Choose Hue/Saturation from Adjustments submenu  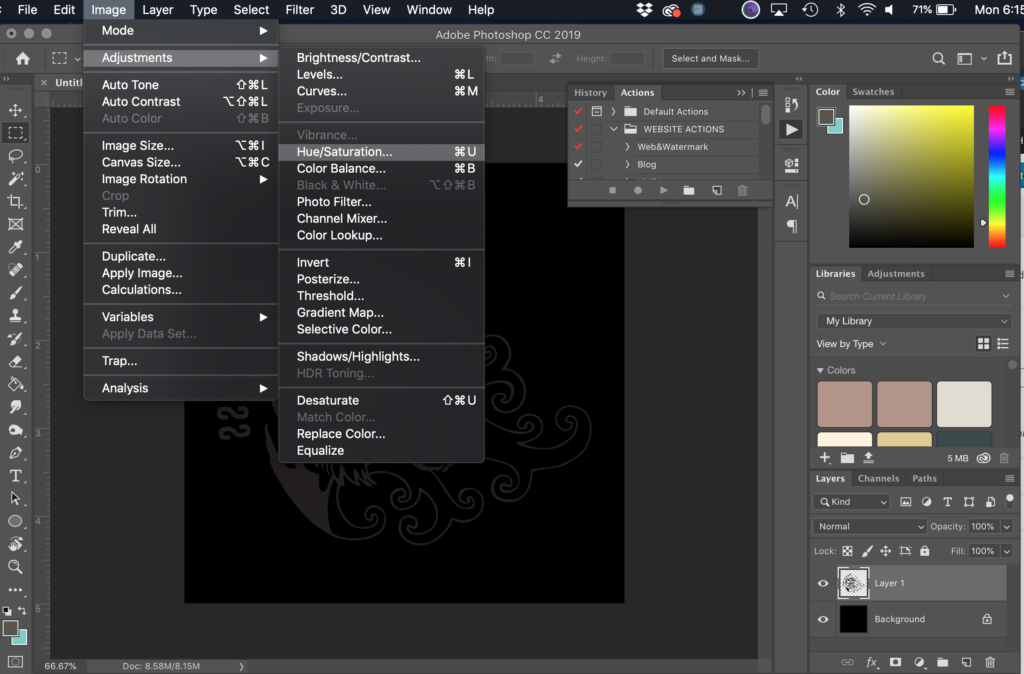(382, 152)
